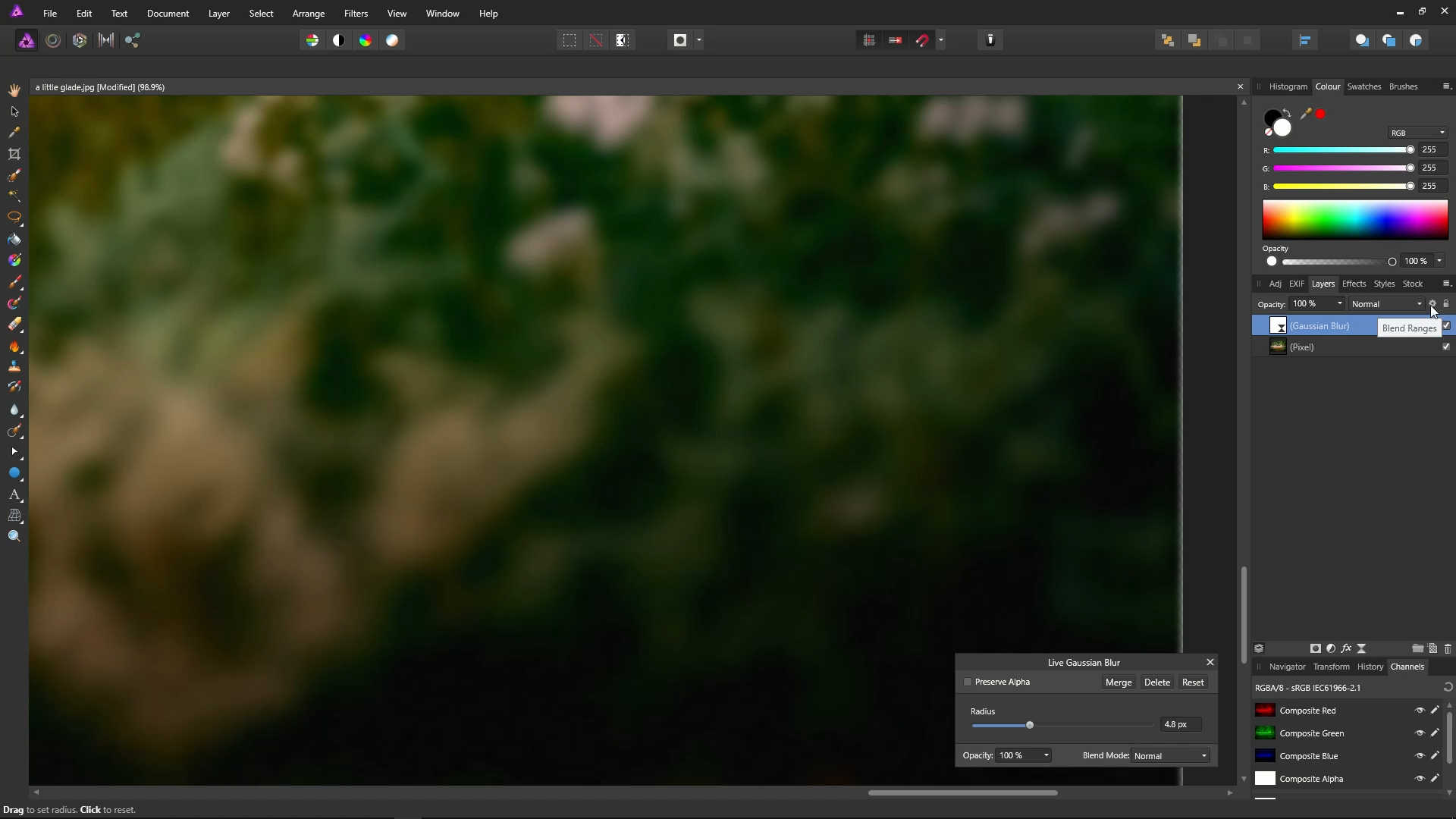This screenshot has height=819, width=1456.
Task: Toggle Composite Red channel visibility
Action: click(1420, 711)
